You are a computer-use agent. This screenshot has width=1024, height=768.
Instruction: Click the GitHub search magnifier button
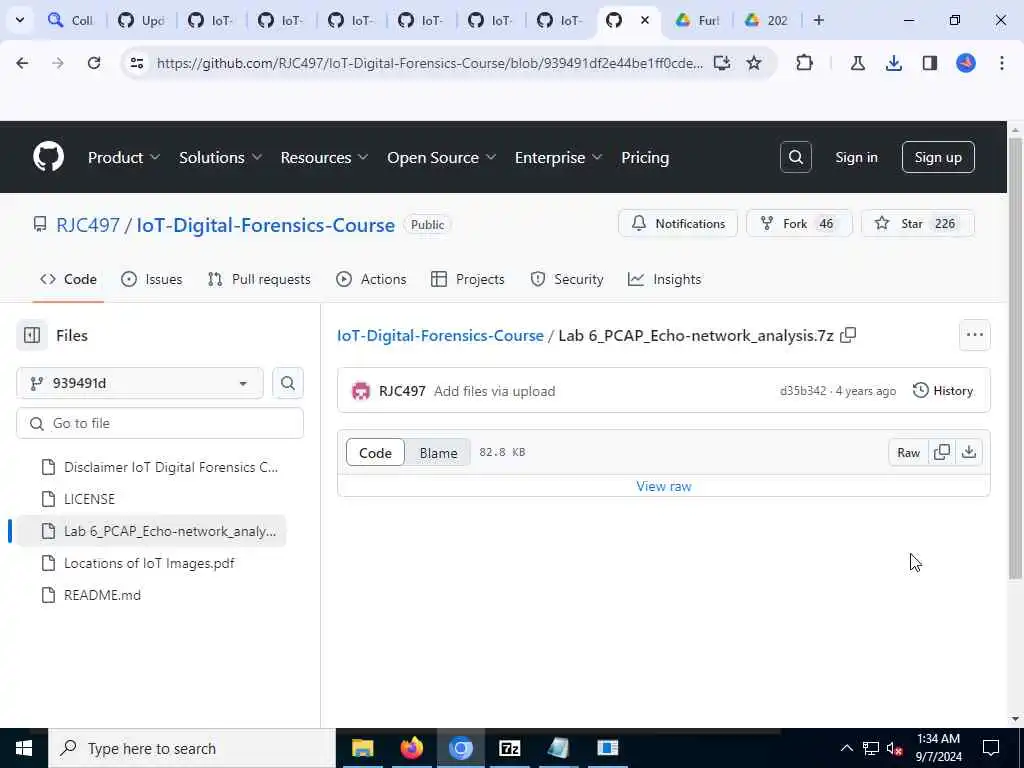pyautogui.click(x=795, y=157)
